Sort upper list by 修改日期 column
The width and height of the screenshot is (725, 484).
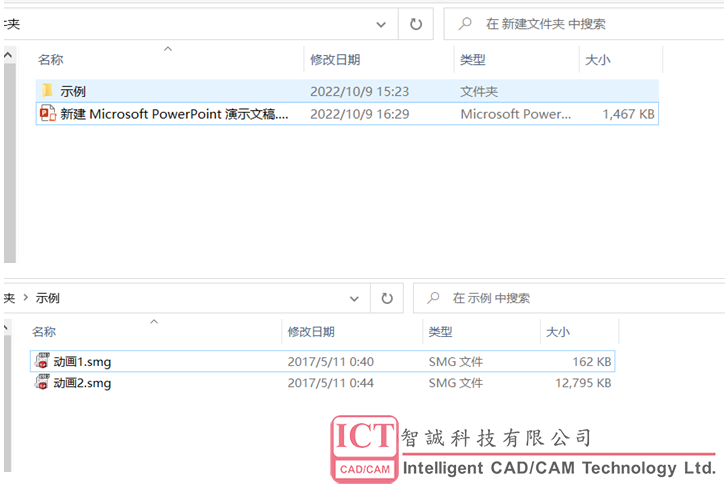[335, 60]
